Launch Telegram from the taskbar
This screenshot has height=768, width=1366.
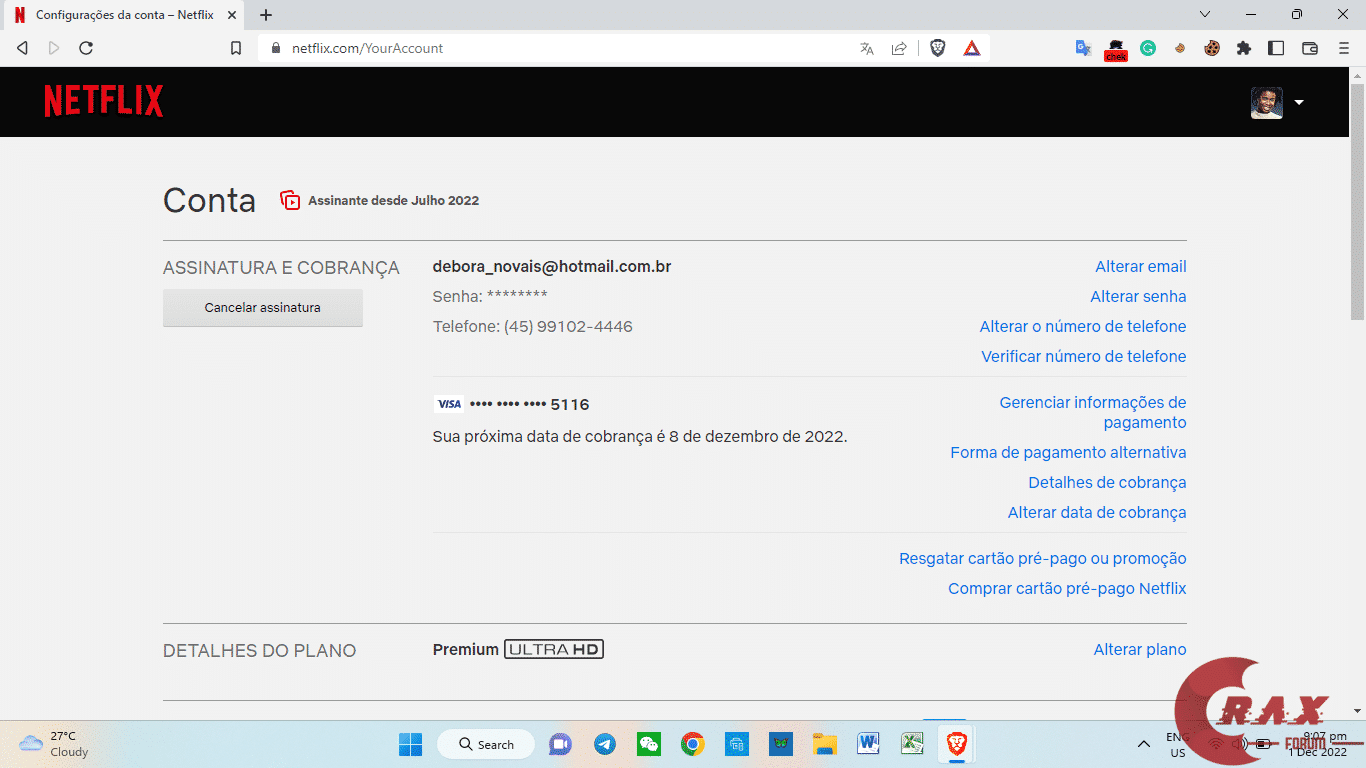click(x=605, y=744)
